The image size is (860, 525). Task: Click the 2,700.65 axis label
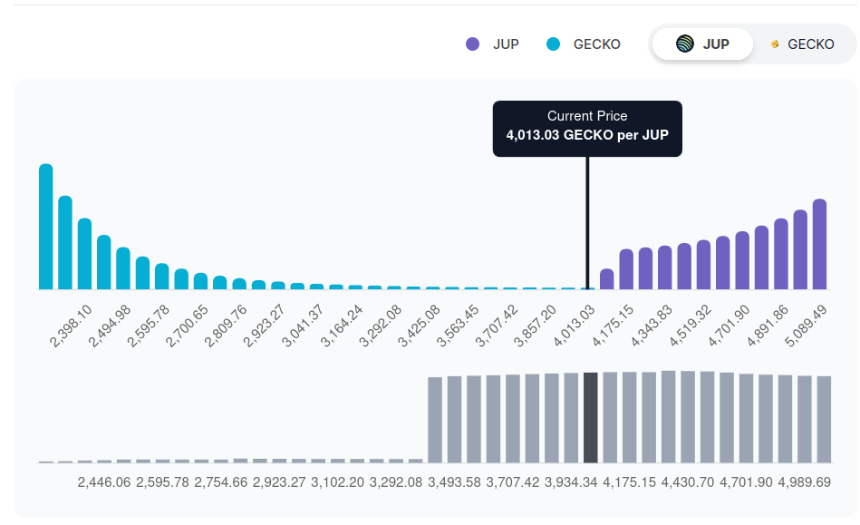click(187, 326)
